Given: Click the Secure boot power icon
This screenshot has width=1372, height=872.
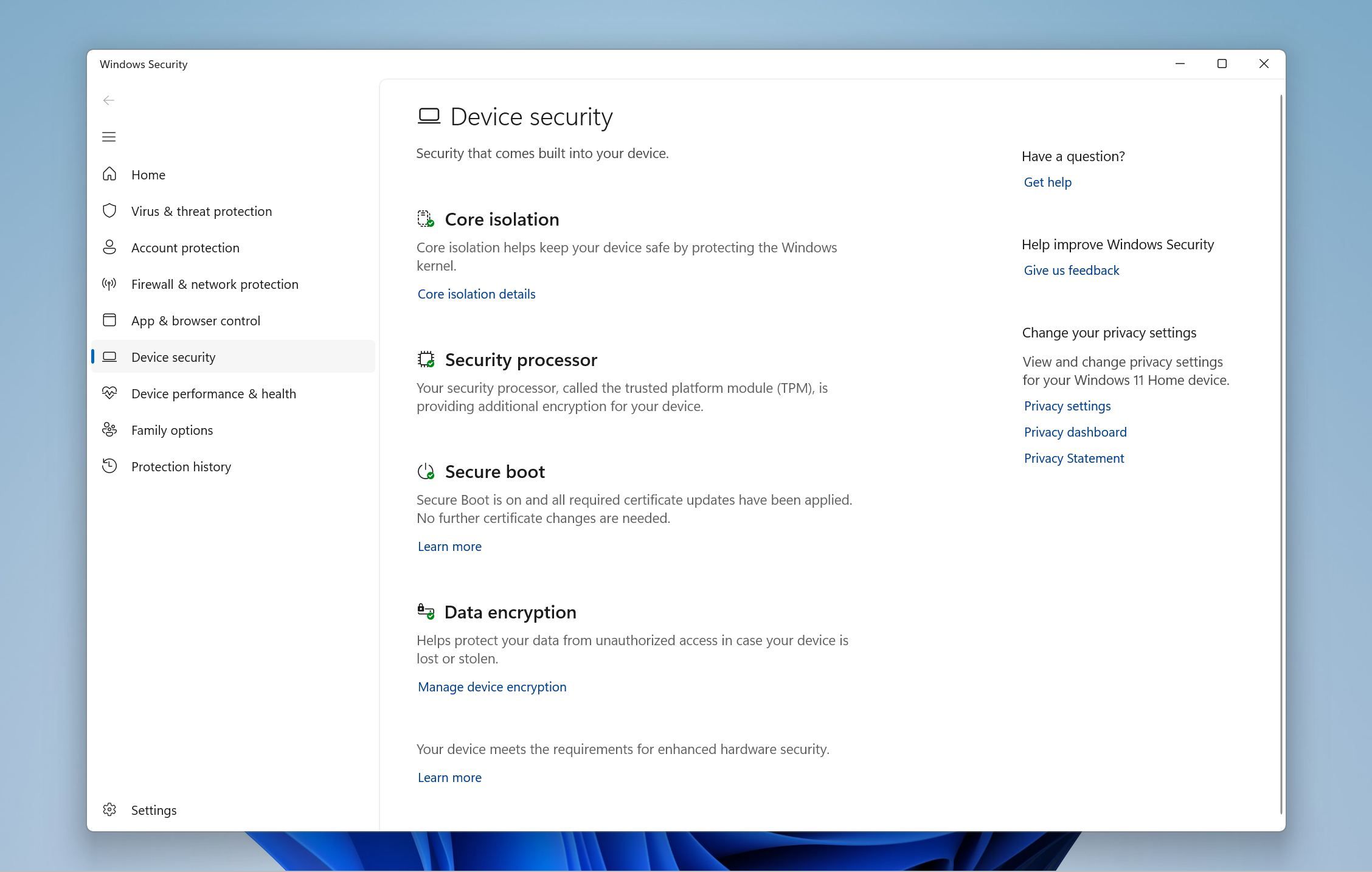Looking at the screenshot, I should (426, 471).
